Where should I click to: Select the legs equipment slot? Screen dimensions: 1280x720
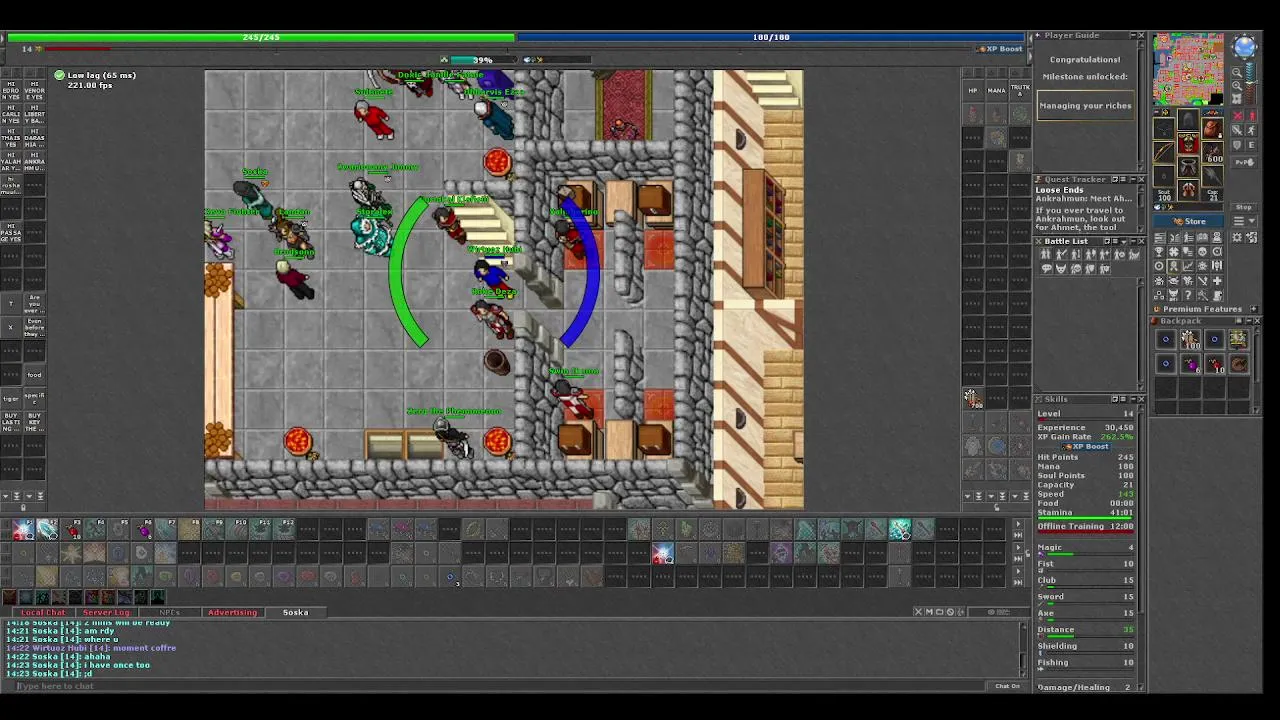tap(1187, 168)
